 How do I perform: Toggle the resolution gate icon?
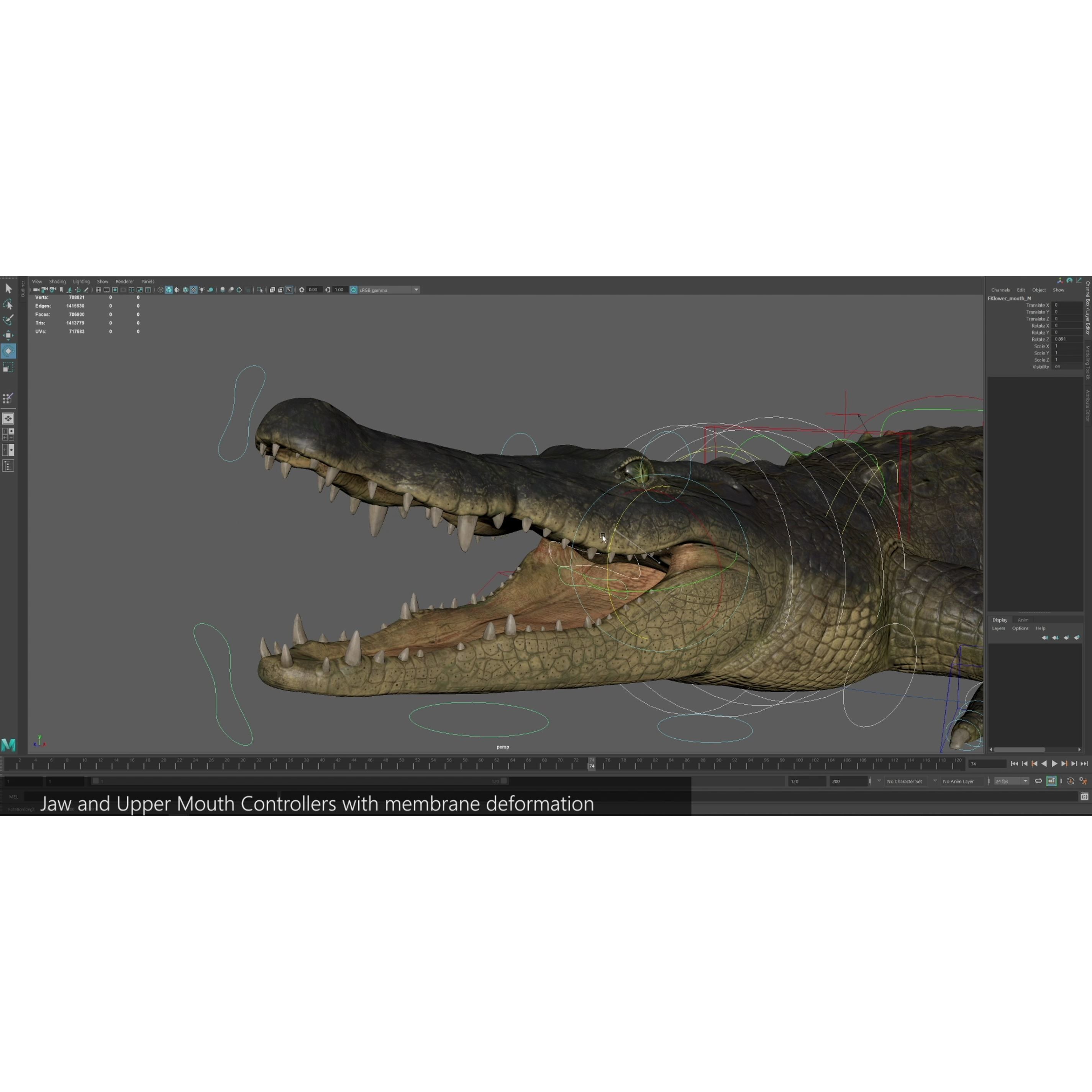point(115,290)
